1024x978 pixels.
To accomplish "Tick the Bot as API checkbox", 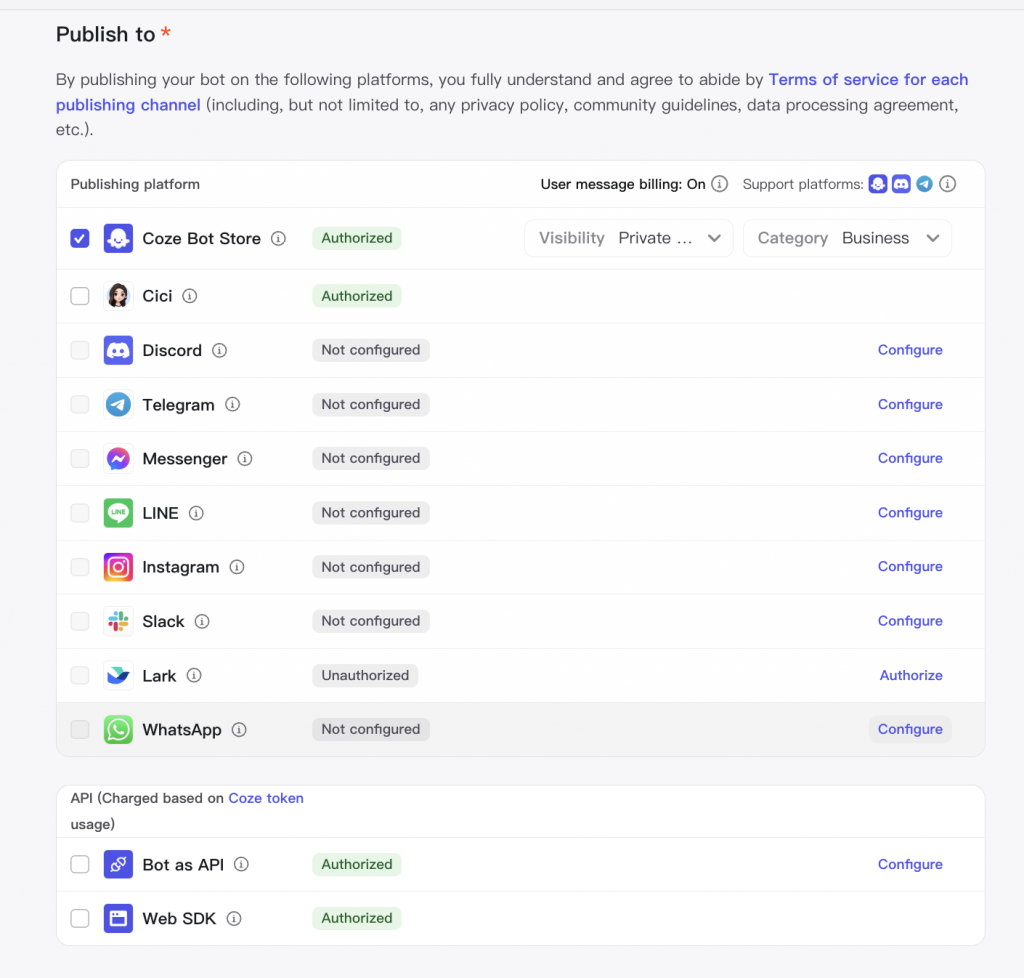I will click(80, 864).
